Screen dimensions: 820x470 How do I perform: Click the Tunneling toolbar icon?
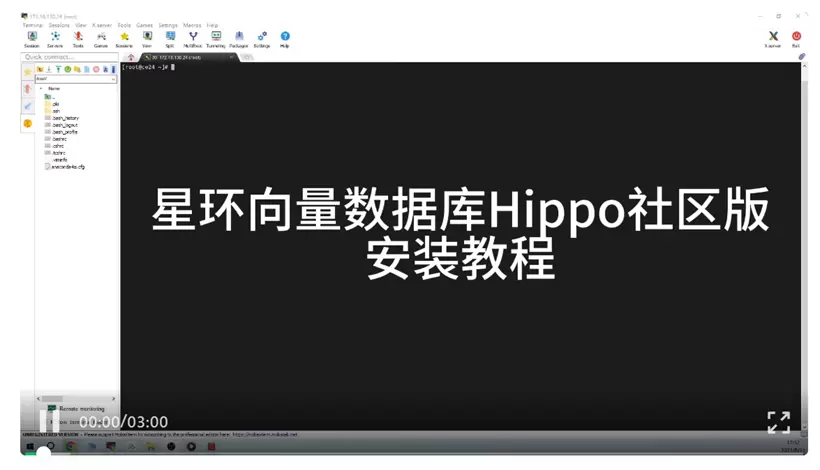tap(216, 38)
